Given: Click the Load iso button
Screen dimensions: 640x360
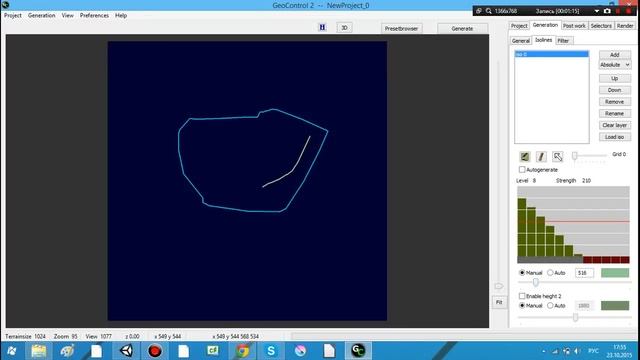Looking at the screenshot, I should coord(615,137).
